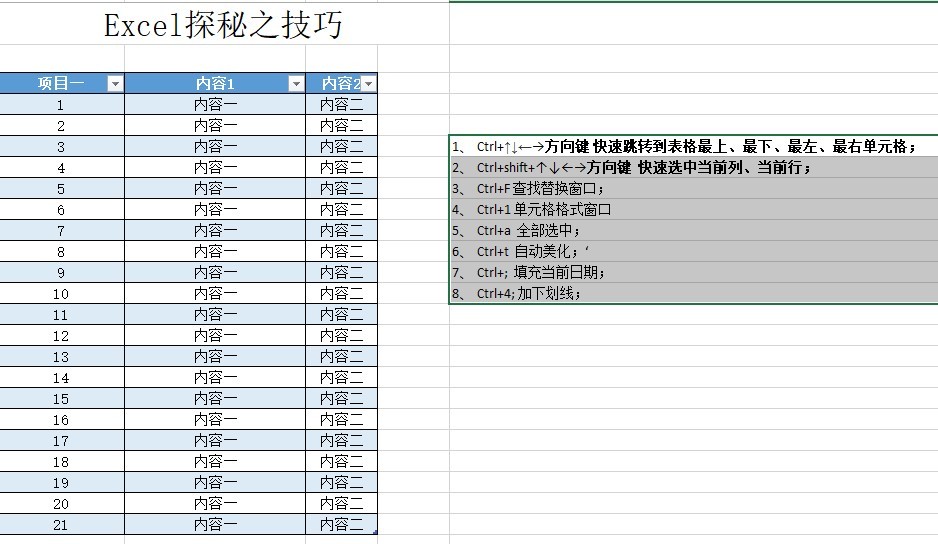Select the title cell Excel探秘之技巧
The height and width of the screenshot is (544, 938).
point(223,25)
